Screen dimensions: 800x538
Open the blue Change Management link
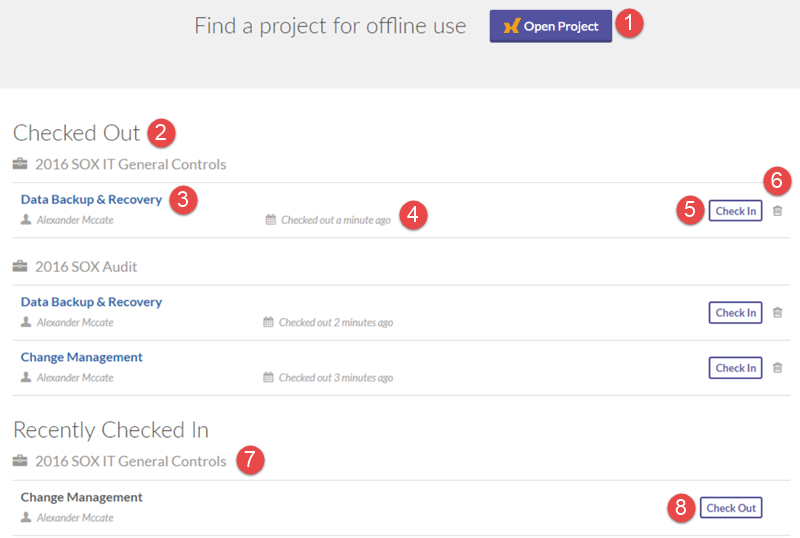[x=82, y=357]
